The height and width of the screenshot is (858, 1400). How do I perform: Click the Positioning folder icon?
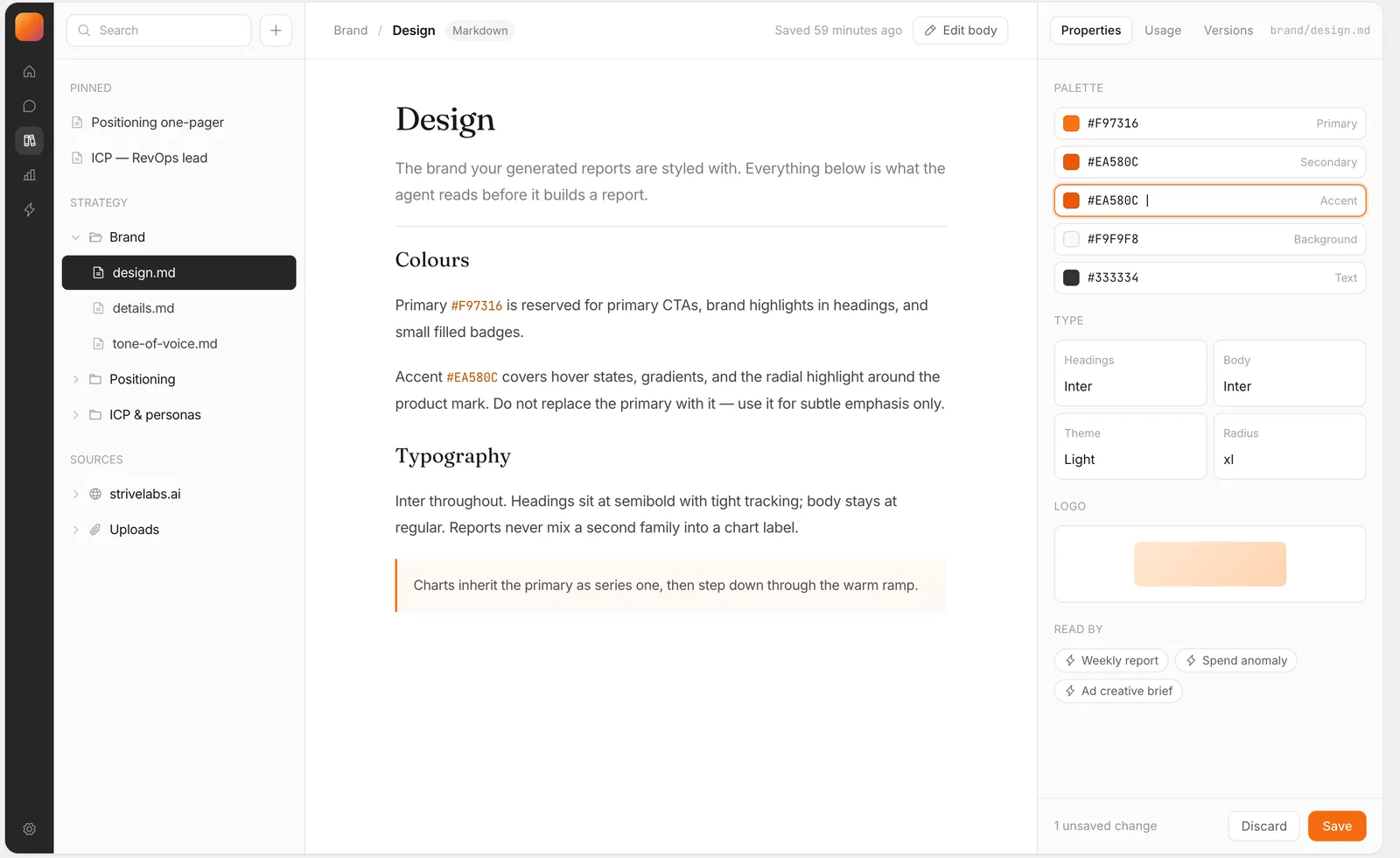pyautogui.click(x=95, y=379)
